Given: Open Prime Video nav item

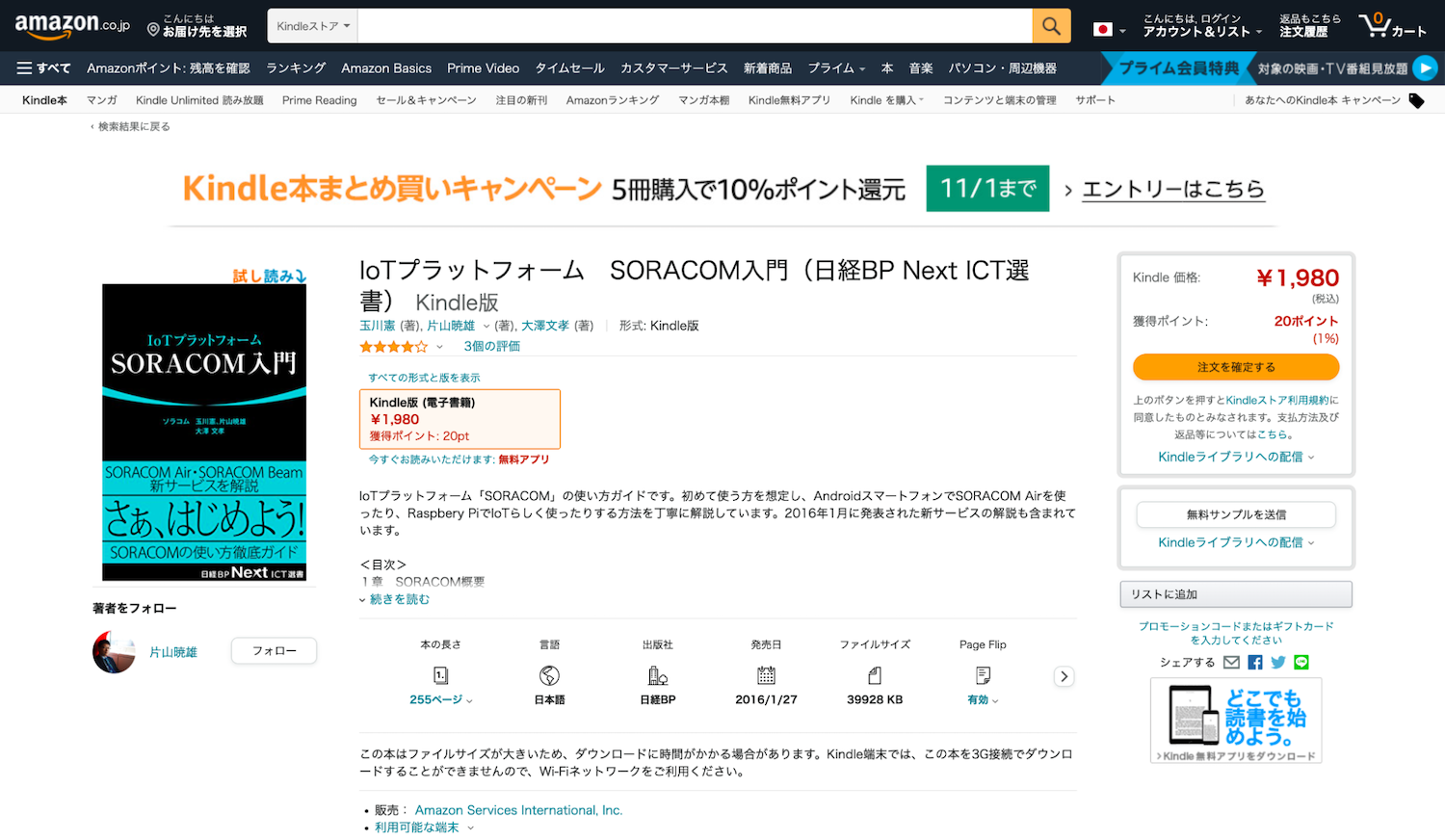Looking at the screenshot, I should pos(483,68).
